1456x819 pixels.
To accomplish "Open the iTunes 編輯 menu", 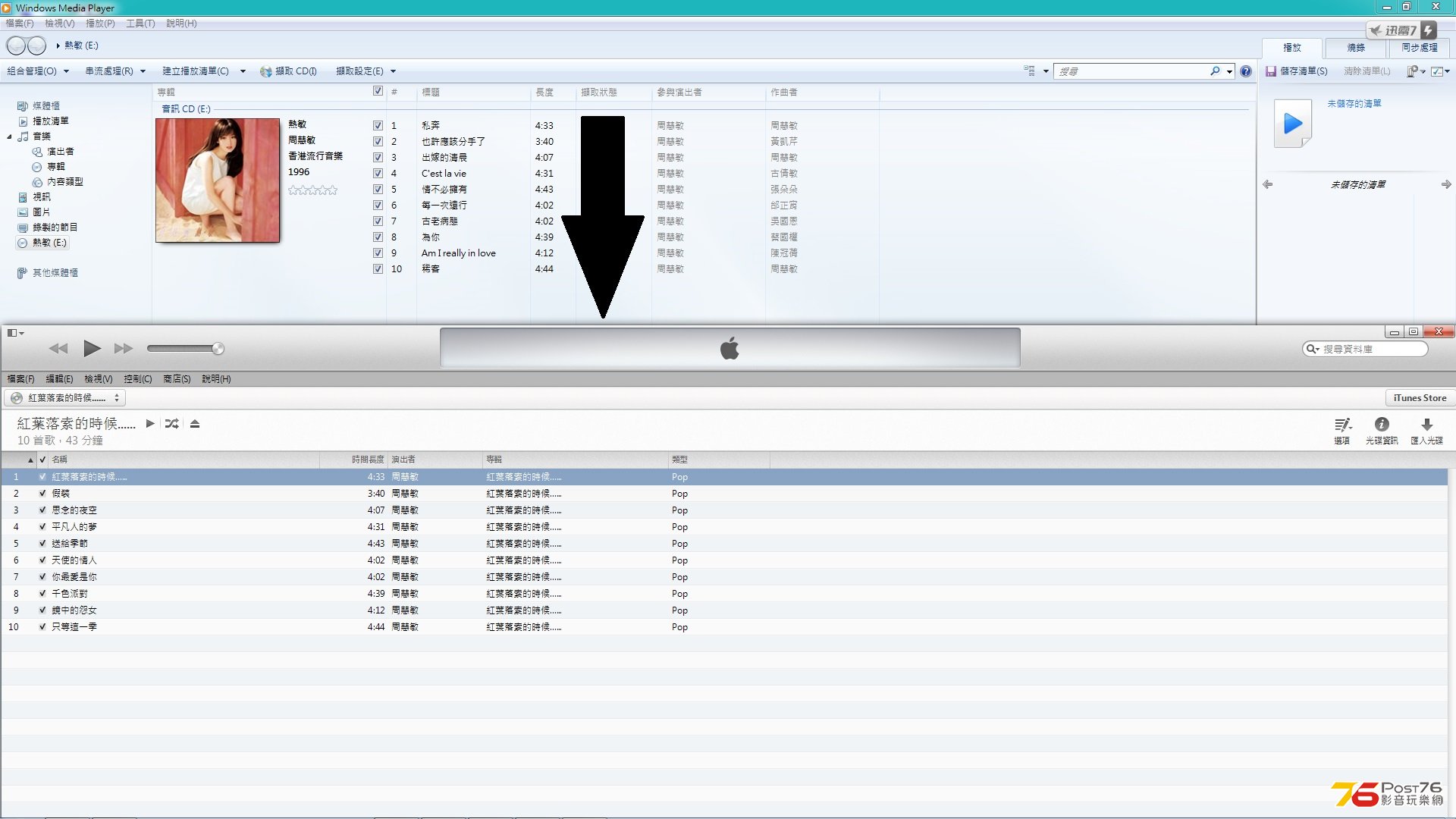I will point(59,379).
